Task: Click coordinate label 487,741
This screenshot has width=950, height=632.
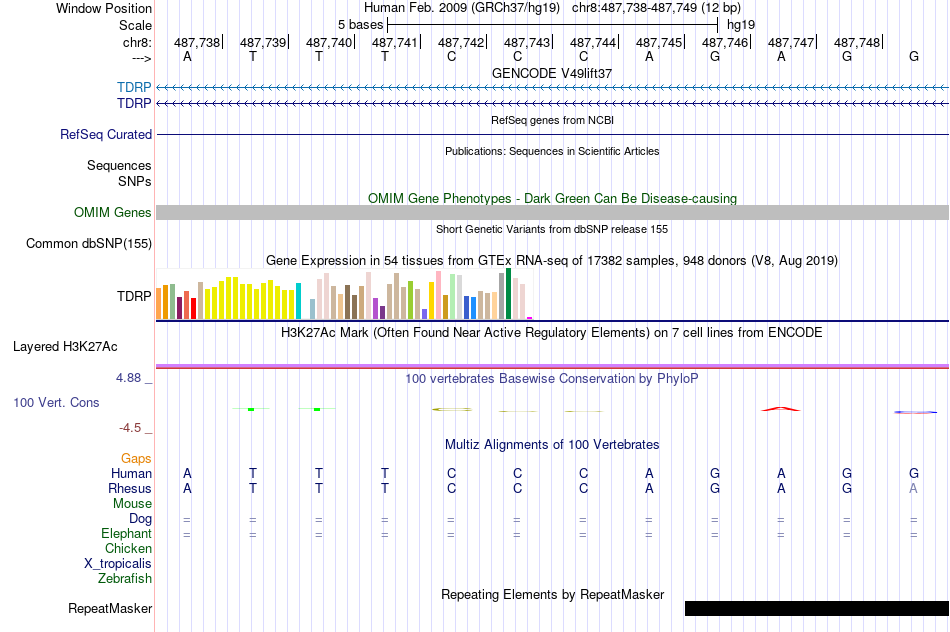Action: (x=395, y=42)
